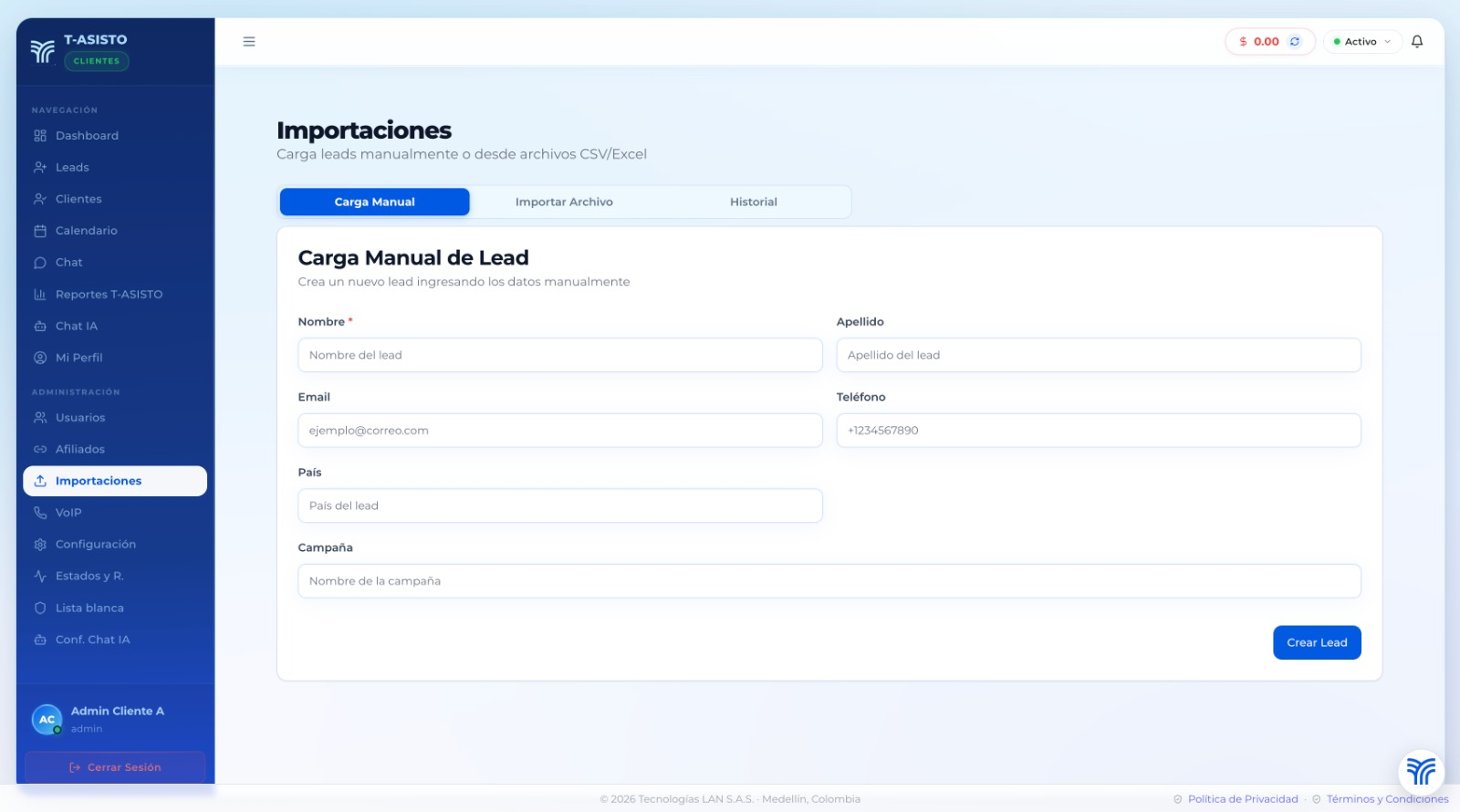Focus the Teléfono input field

(1098, 431)
